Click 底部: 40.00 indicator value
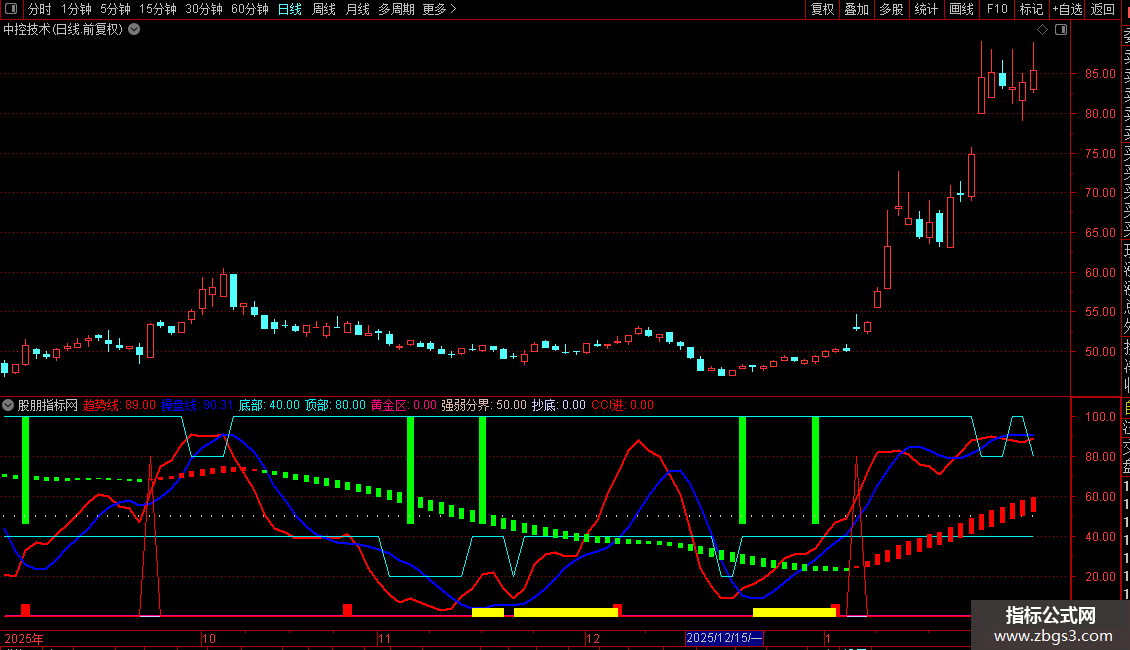 [x=269, y=405]
